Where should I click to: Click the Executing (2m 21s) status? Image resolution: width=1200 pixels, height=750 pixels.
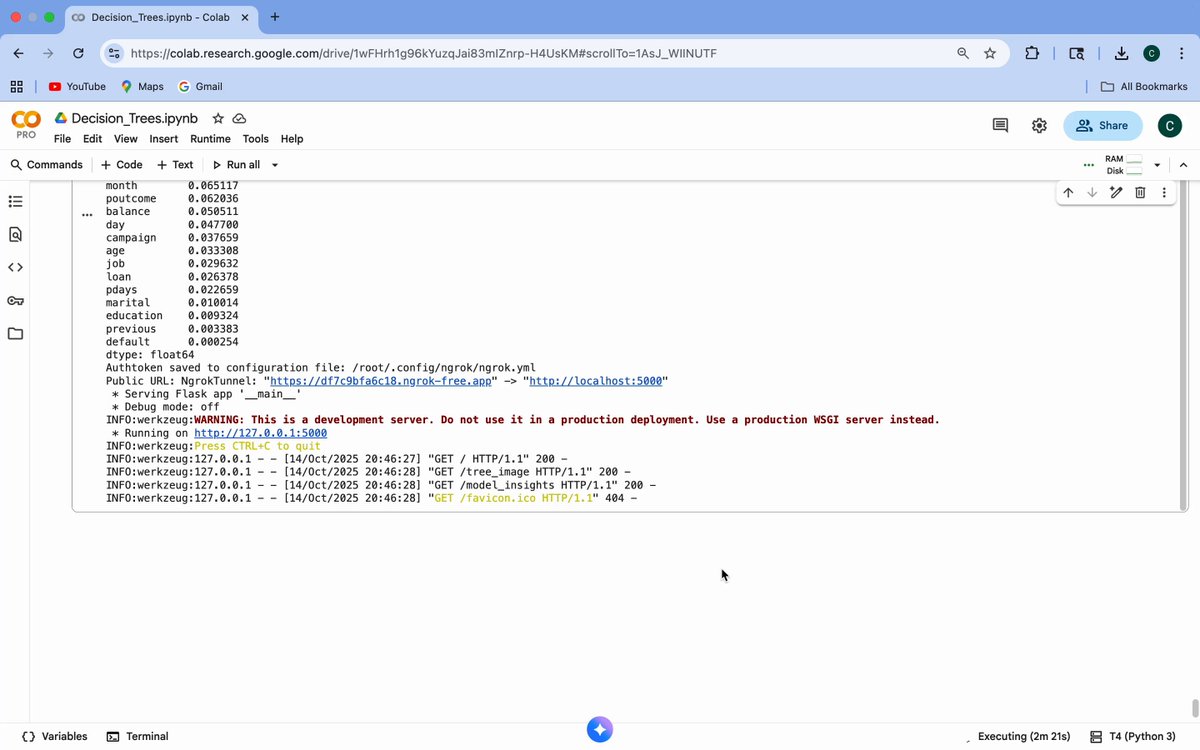click(x=1024, y=736)
